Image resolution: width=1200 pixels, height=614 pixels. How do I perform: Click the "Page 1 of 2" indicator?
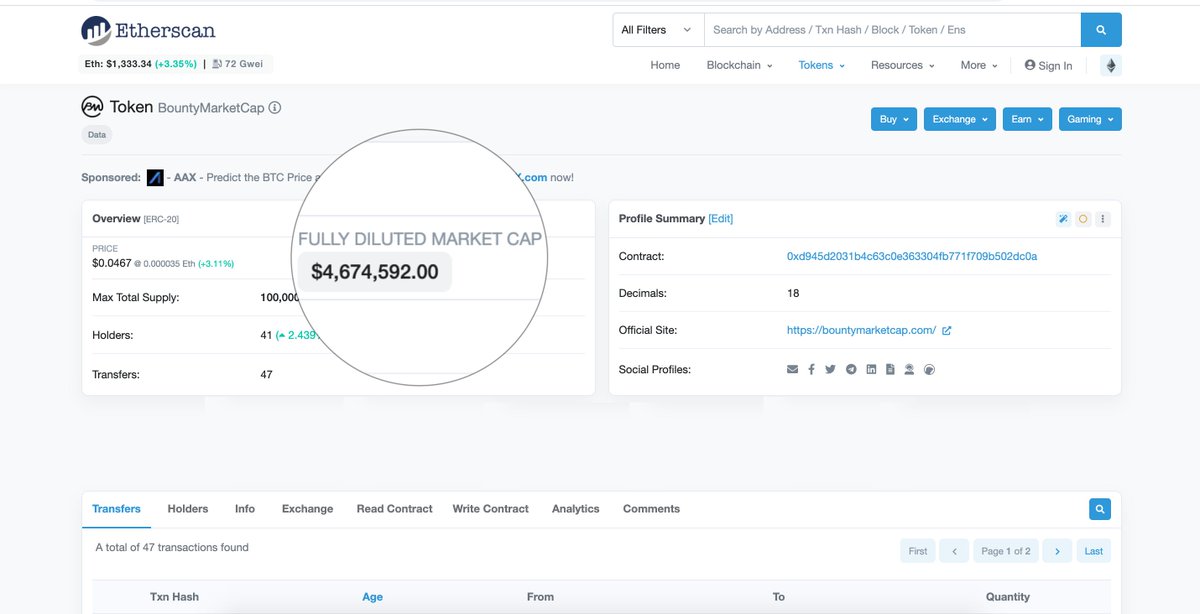pos(1006,551)
